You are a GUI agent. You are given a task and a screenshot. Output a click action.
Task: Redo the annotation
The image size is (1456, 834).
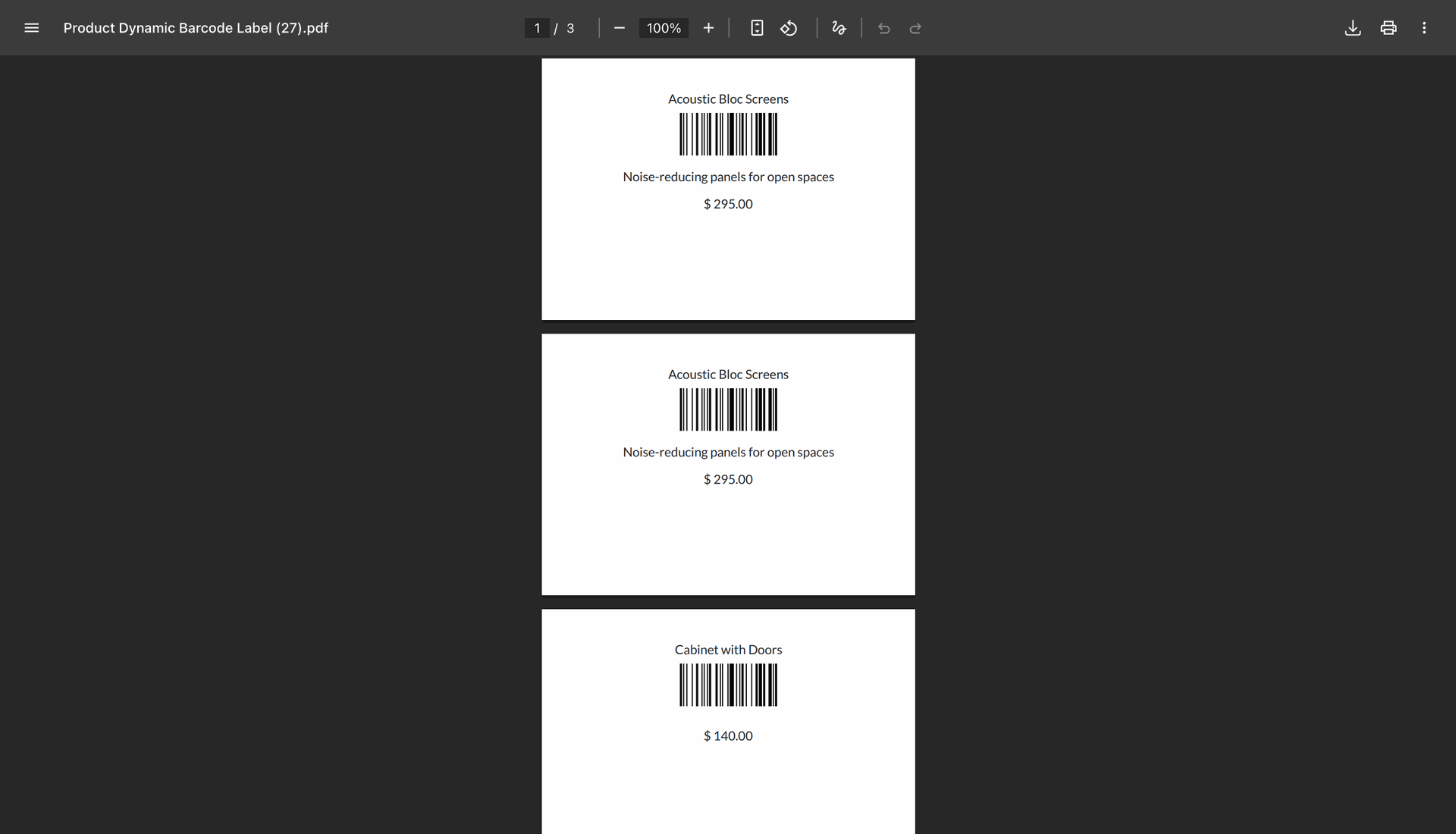915,28
